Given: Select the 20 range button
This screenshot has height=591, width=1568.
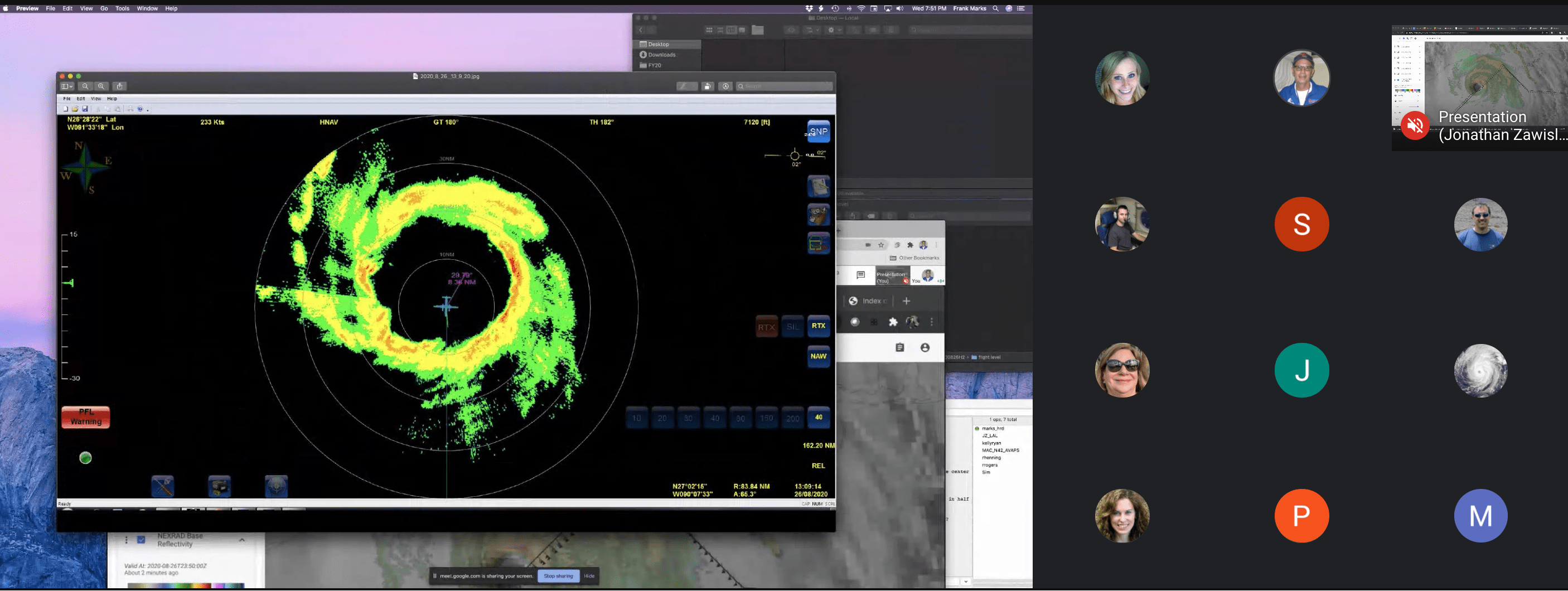Looking at the screenshot, I should (x=662, y=418).
